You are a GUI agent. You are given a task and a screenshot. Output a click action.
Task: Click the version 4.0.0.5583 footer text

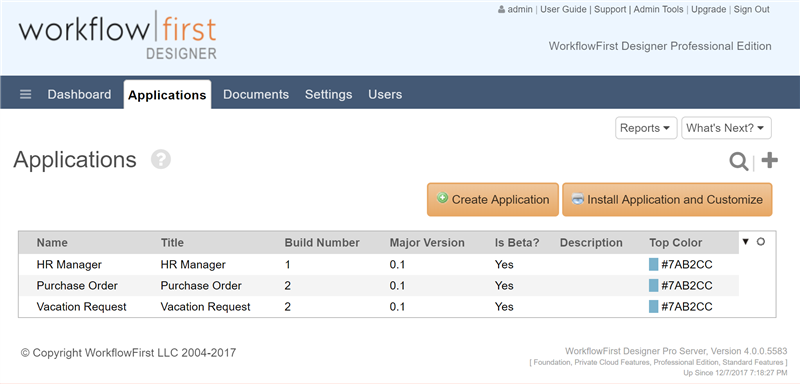(676, 351)
